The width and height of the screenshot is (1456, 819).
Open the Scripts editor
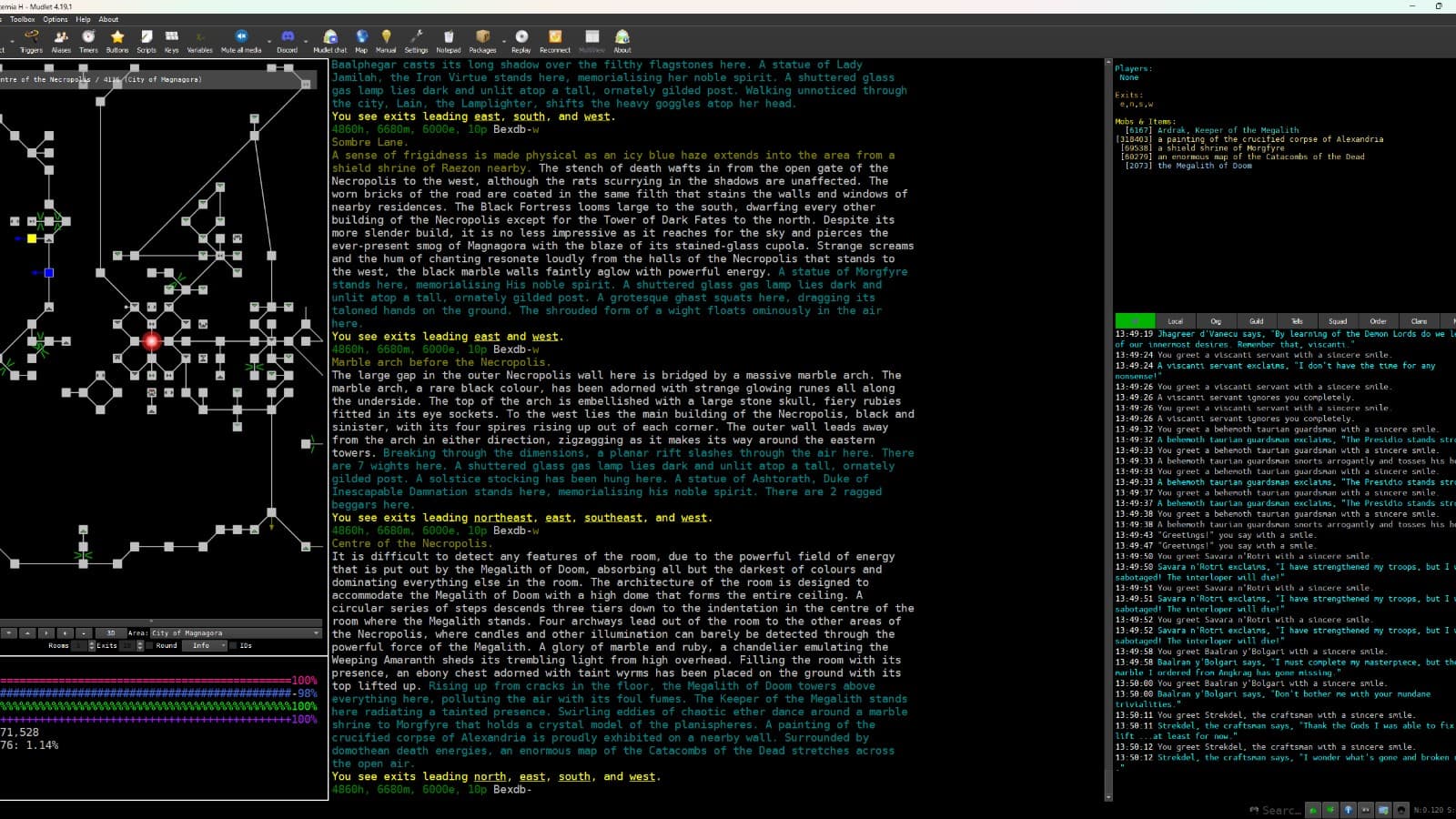pos(147,41)
